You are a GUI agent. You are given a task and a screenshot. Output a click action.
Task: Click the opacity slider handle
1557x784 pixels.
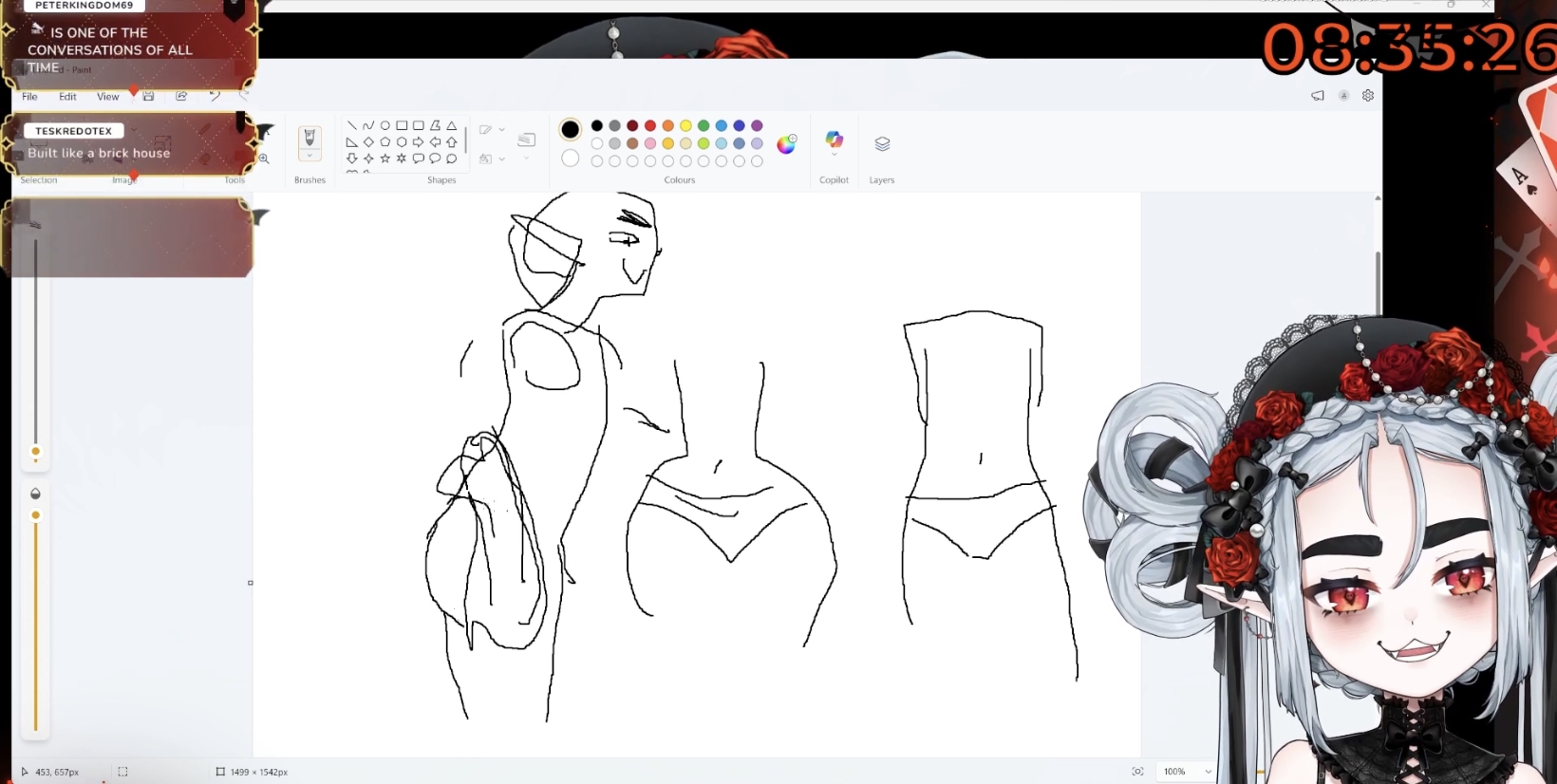[36, 515]
